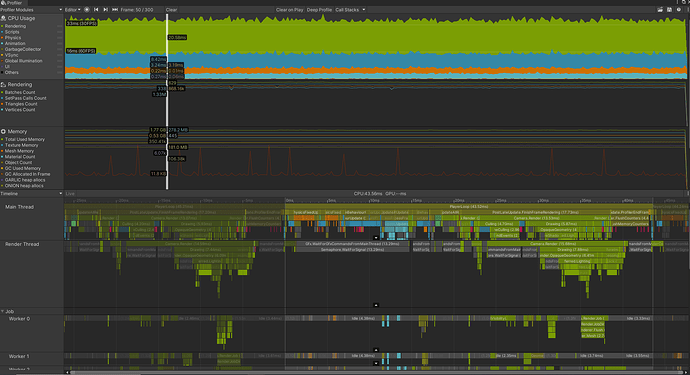The height and width of the screenshot is (375, 690).
Task: Click the save profiler data icon
Action: coord(669,10)
